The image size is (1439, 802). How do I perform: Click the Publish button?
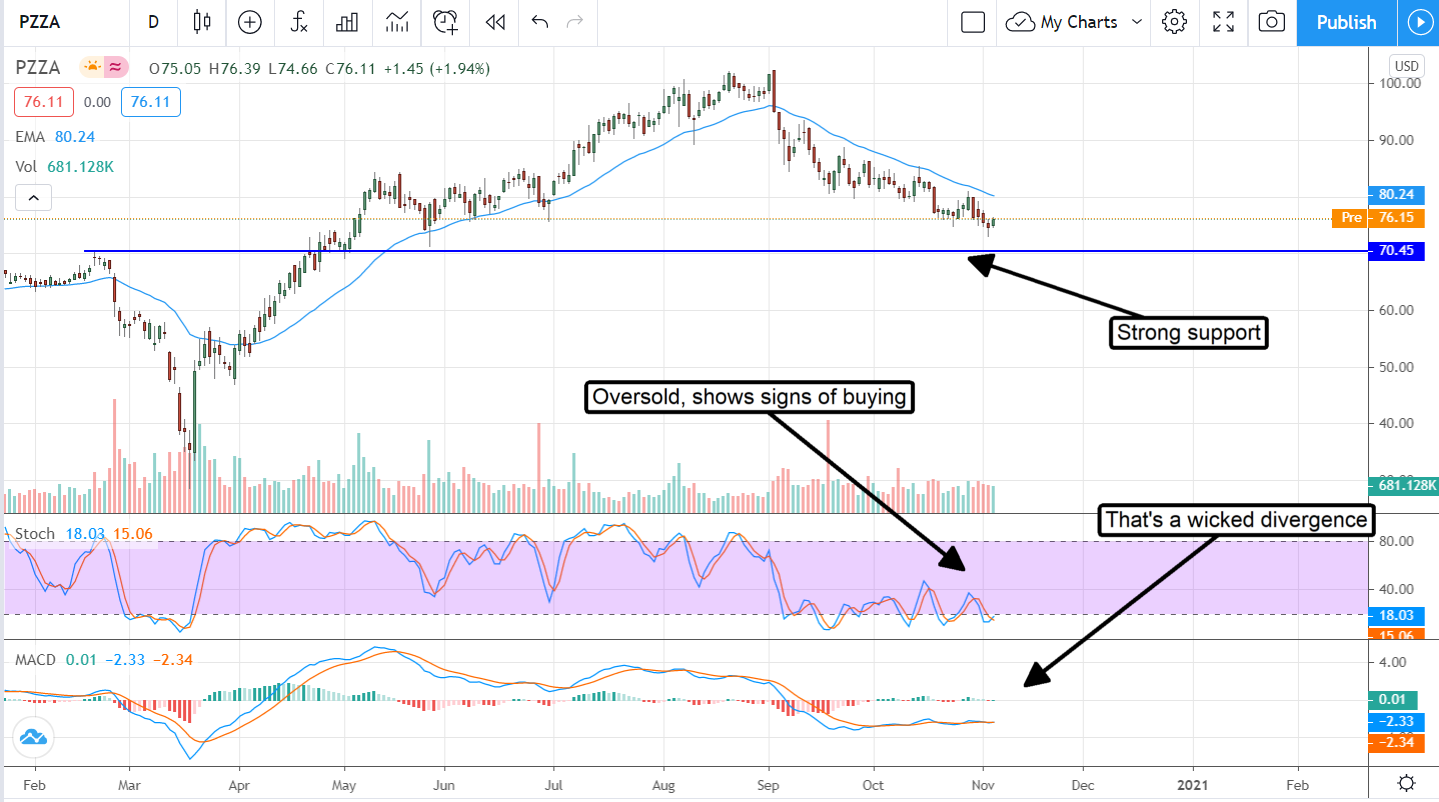coord(1346,22)
